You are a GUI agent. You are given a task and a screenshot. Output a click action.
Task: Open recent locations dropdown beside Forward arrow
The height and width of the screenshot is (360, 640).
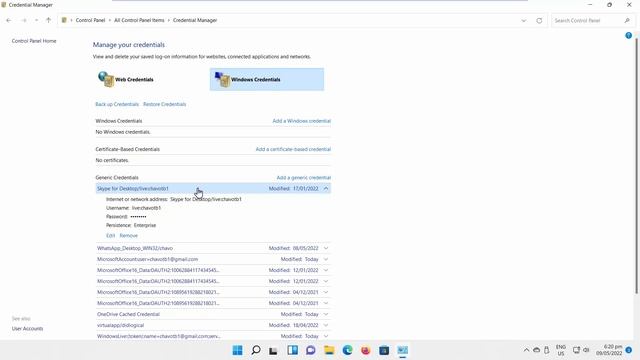click(x=36, y=20)
